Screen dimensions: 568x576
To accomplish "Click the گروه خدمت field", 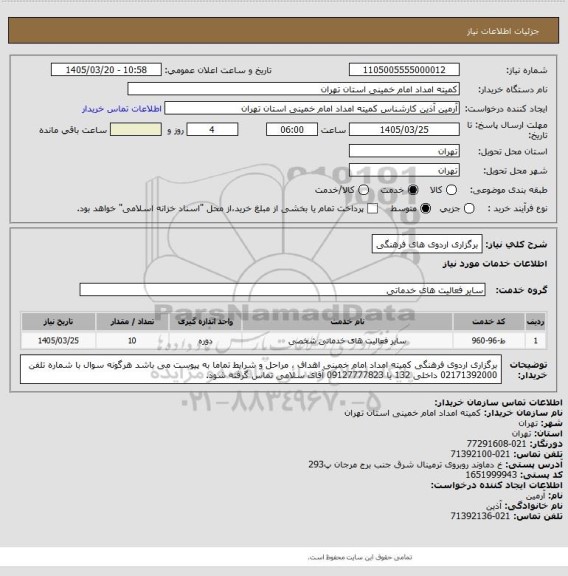I will [x=282, y=290].
